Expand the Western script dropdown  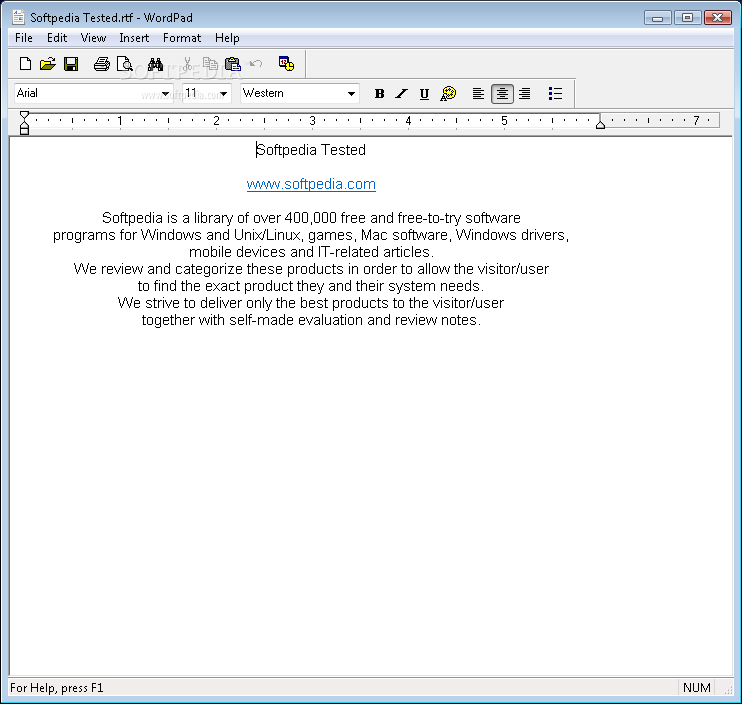coord(351,94)
